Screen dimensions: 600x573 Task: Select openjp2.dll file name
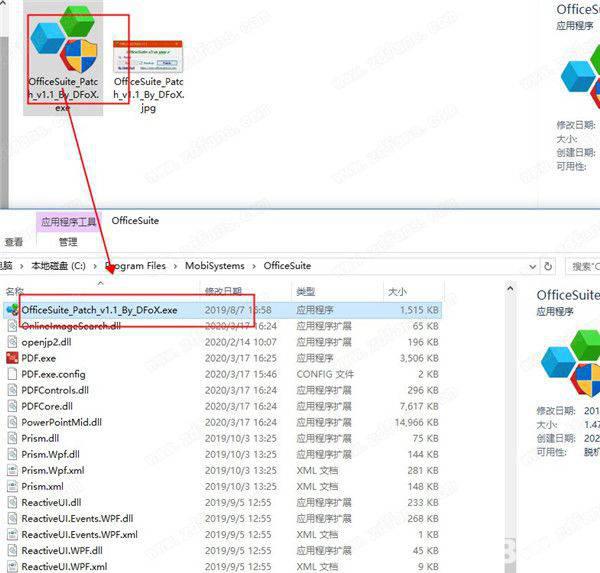pyautogui.click(x=46, y=342)
